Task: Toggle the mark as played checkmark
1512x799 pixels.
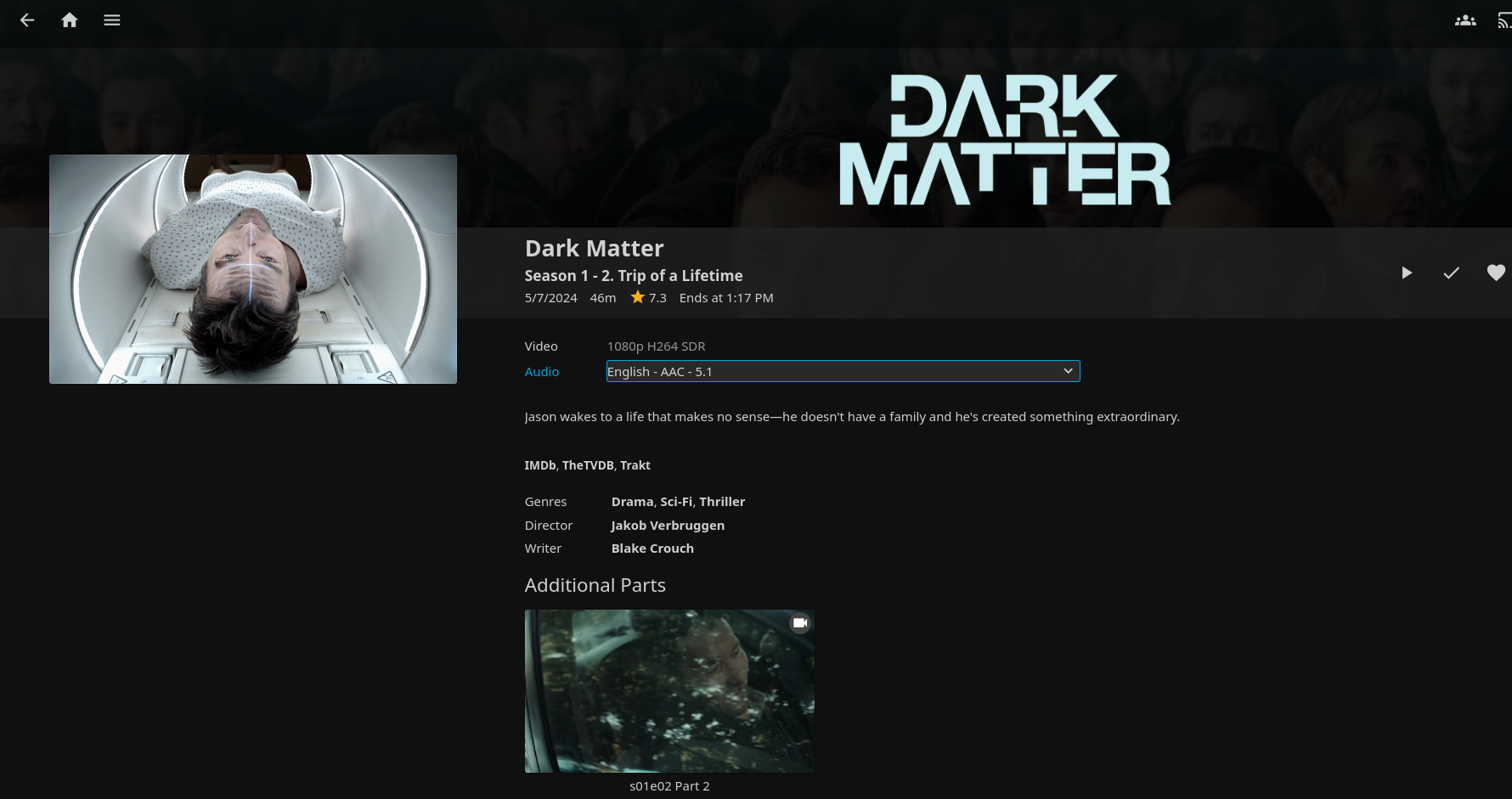Action: coord(1452,273)
